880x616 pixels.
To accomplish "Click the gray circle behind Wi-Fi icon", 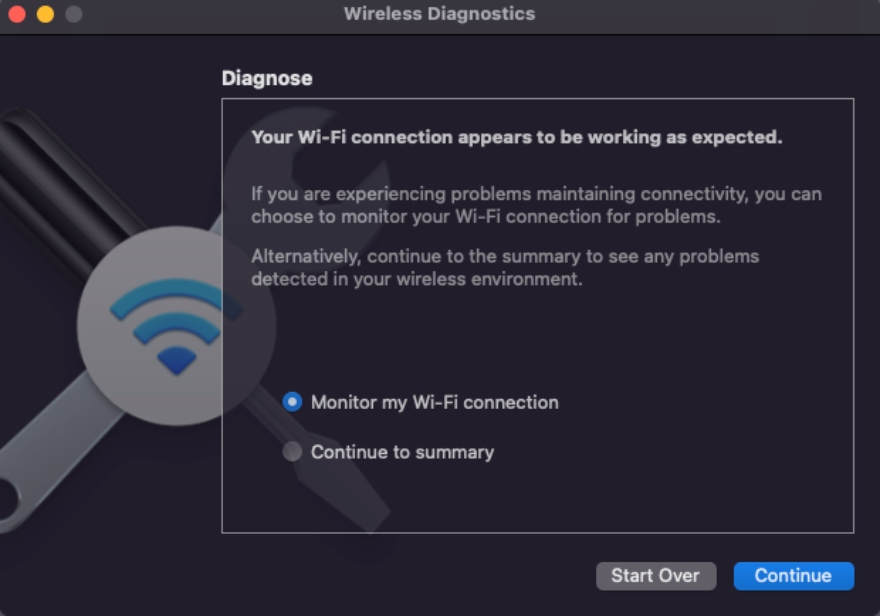I will (176, 326).
